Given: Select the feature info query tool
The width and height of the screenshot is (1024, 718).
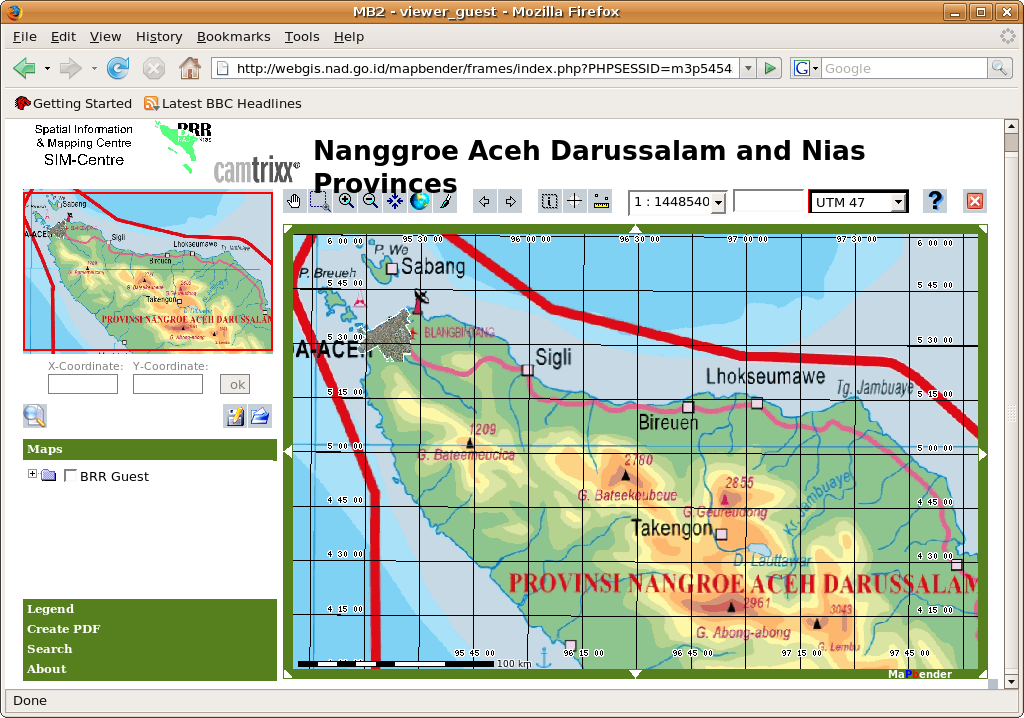Looking at the screenshot, I should [549, 201].
